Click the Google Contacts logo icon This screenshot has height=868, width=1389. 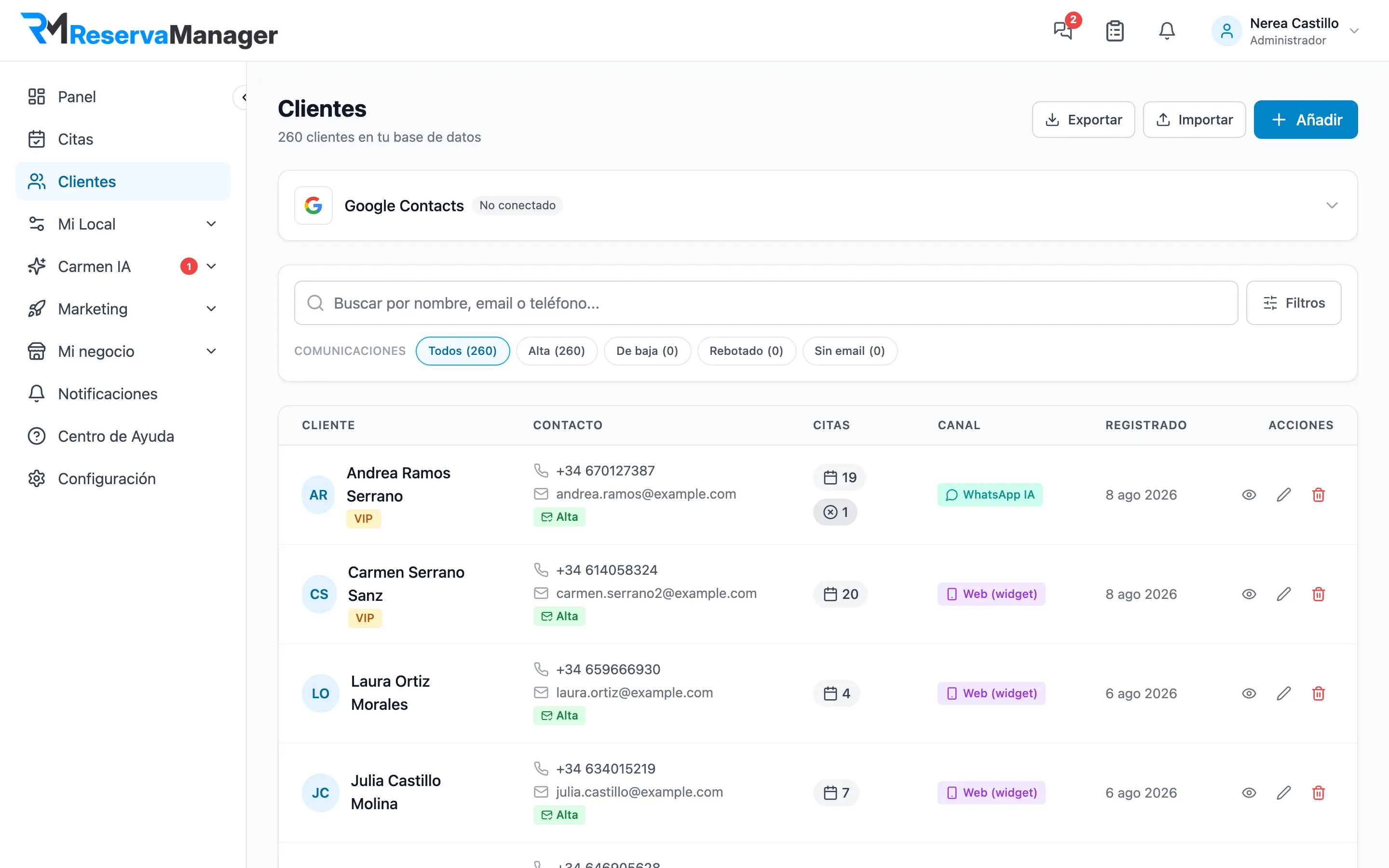point(313,205)
